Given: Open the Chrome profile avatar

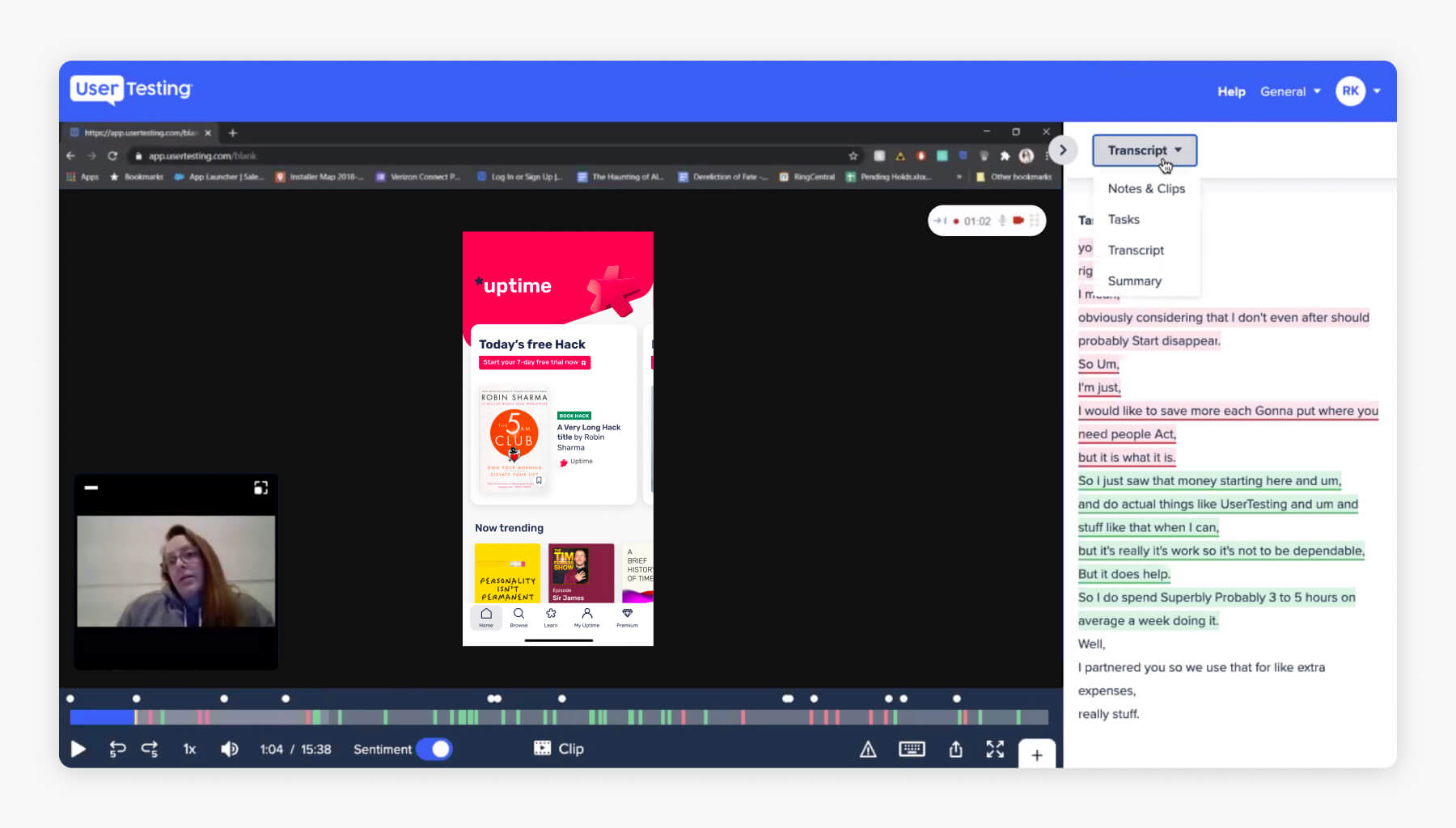Looking at the screenshot, I should pyautogui.click(x=1026, y=155).
